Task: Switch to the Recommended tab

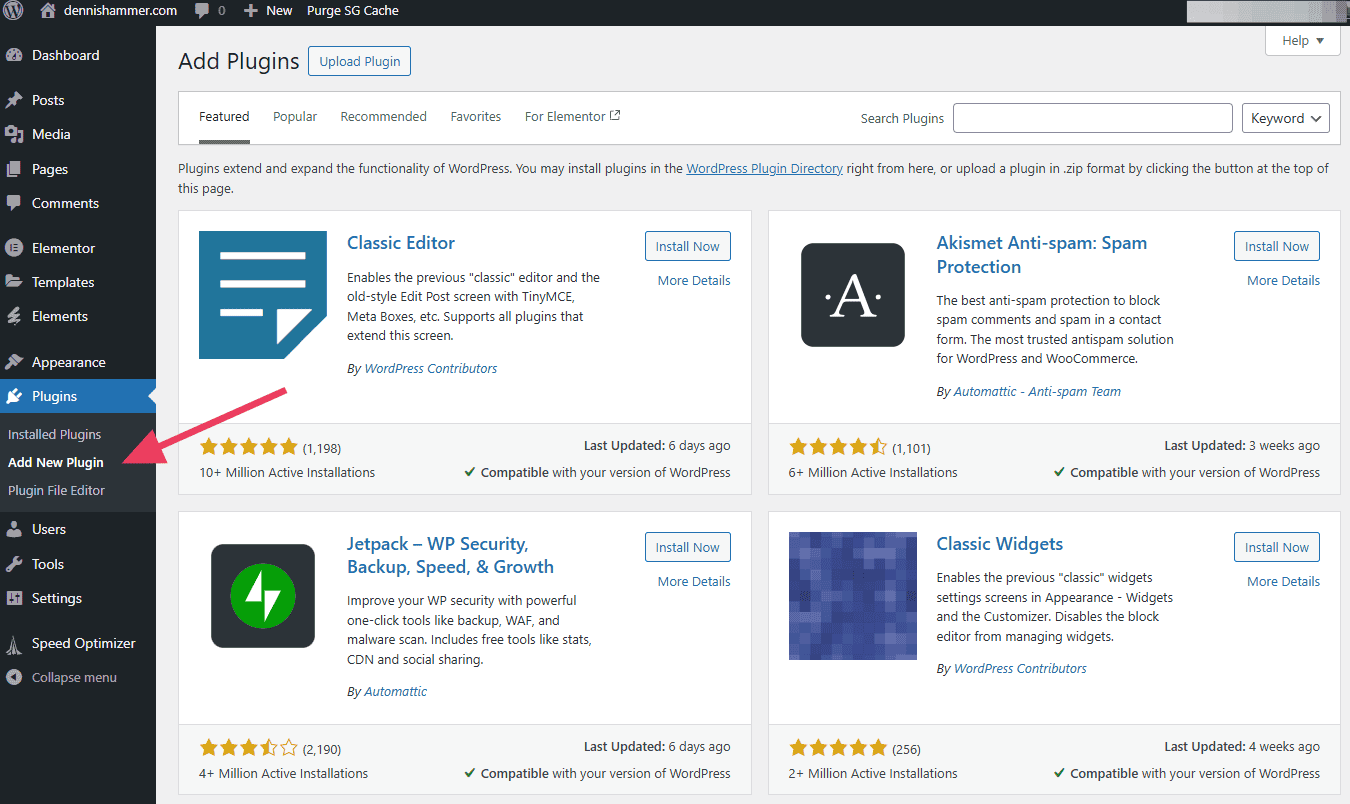Action: 383,116
